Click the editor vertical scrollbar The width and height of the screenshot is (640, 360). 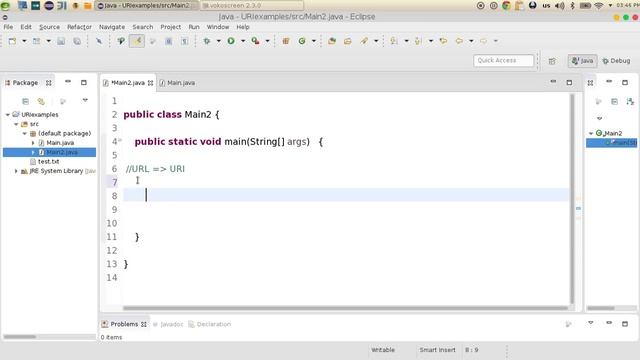point(572,199)
